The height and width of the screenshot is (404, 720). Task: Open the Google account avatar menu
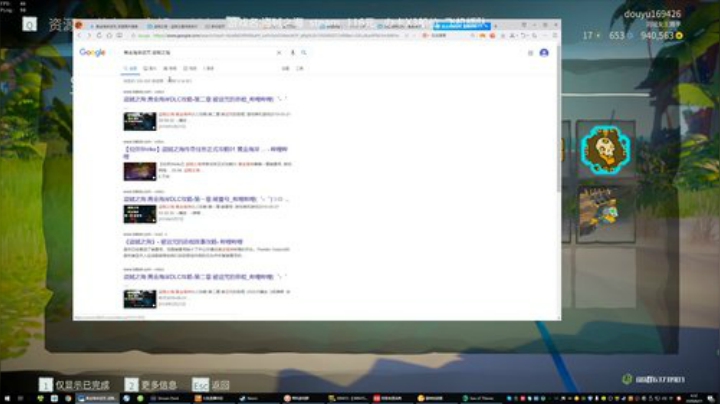544,53
